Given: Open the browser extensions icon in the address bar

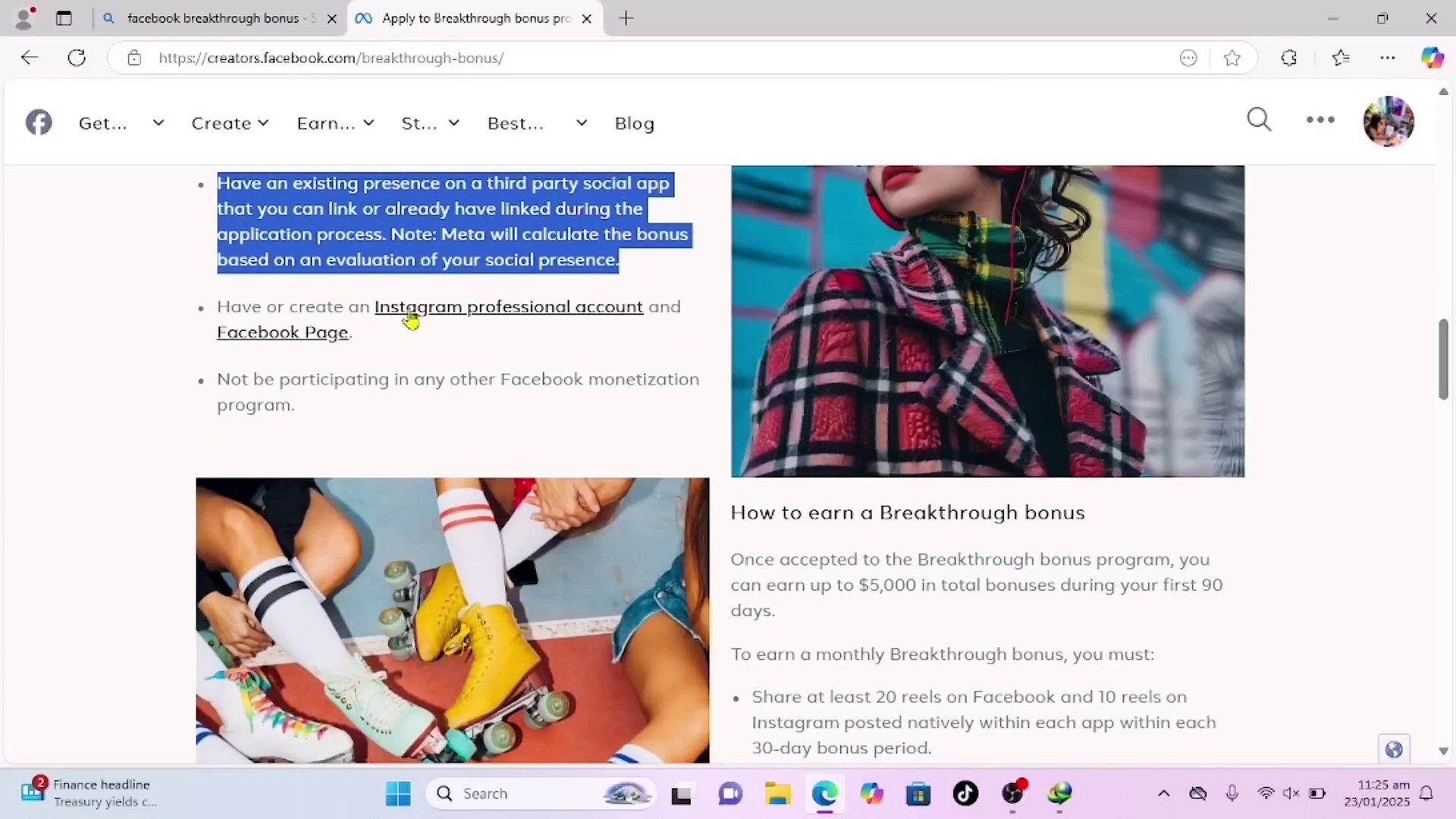Looking at the screenshot, I should (x=1289, y=58).
